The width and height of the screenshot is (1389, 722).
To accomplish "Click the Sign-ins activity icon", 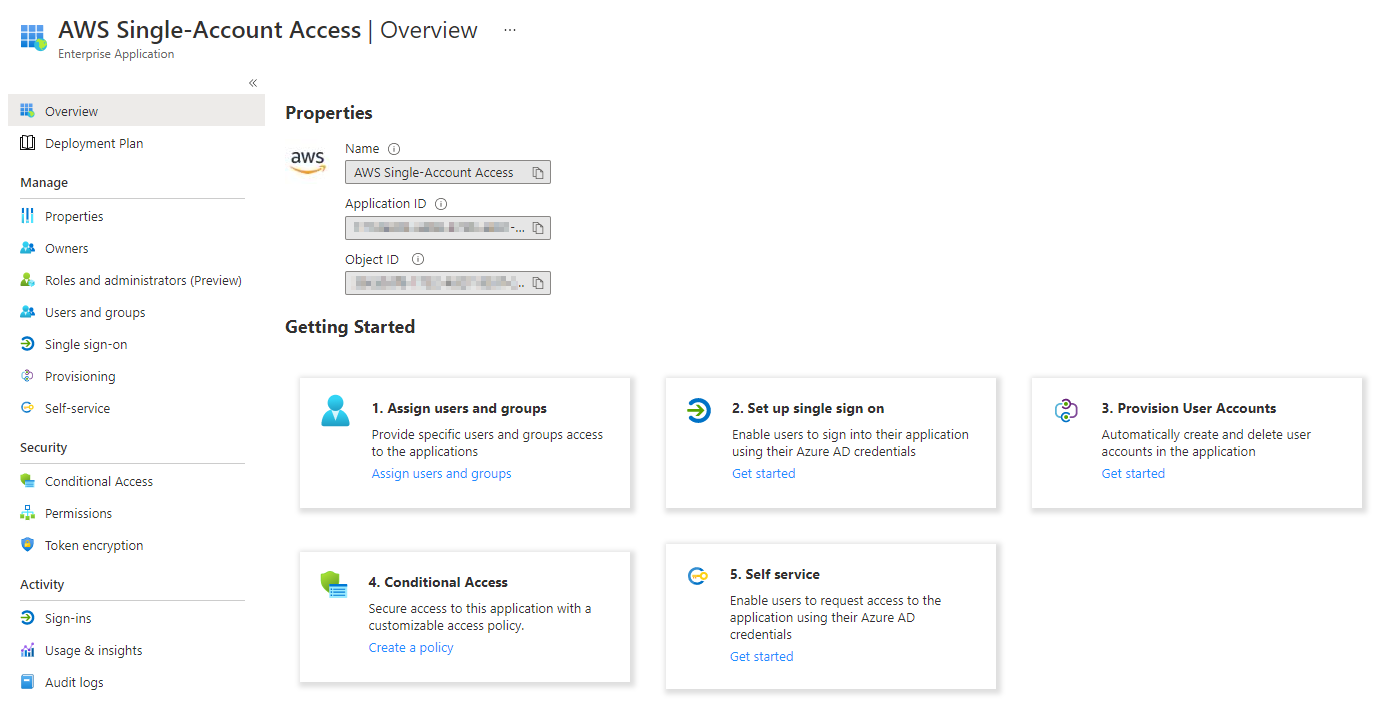I will pyautogui.click(x=30, y=618).
